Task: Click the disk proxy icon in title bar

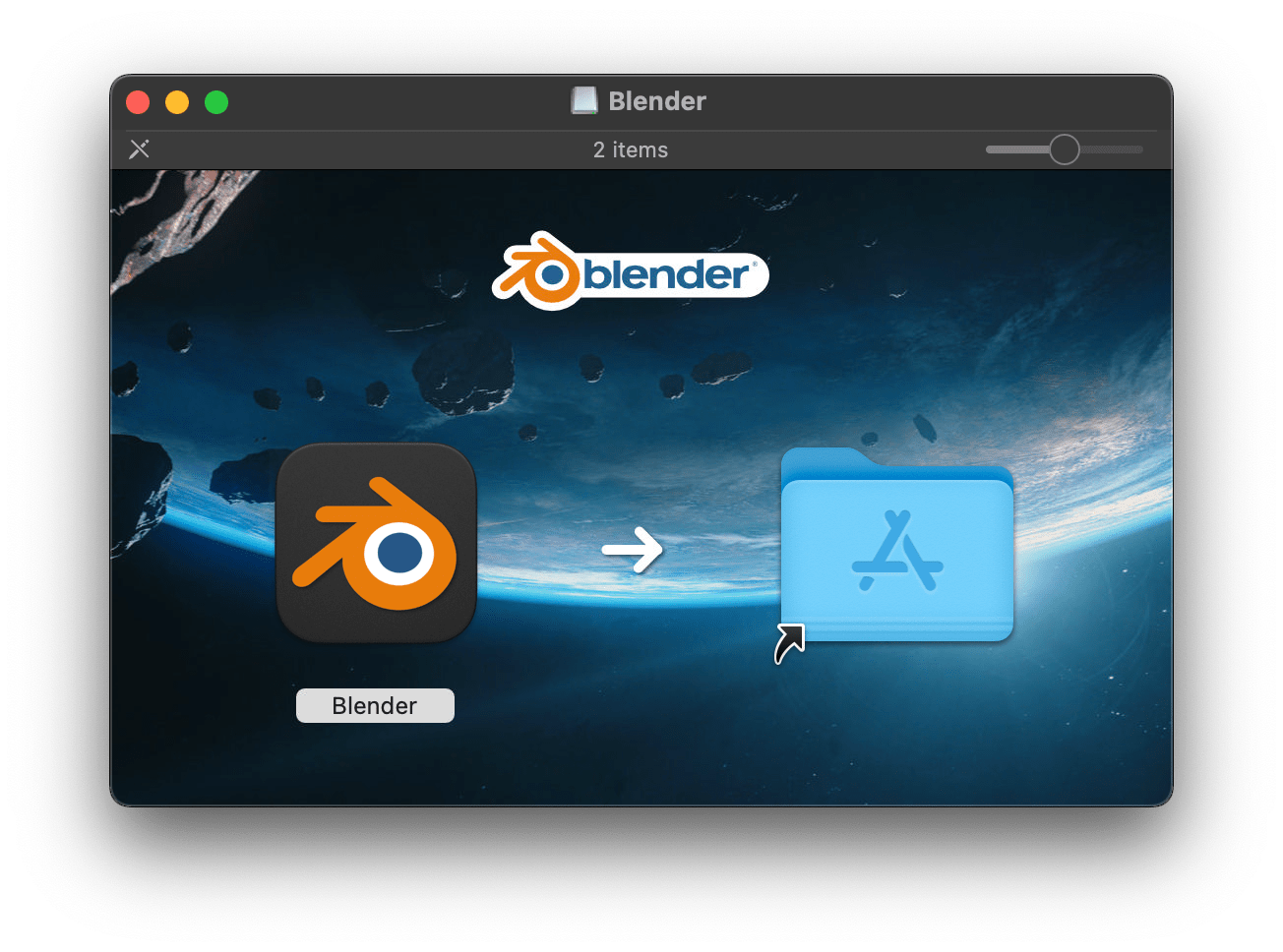Action: pos(584,99)
